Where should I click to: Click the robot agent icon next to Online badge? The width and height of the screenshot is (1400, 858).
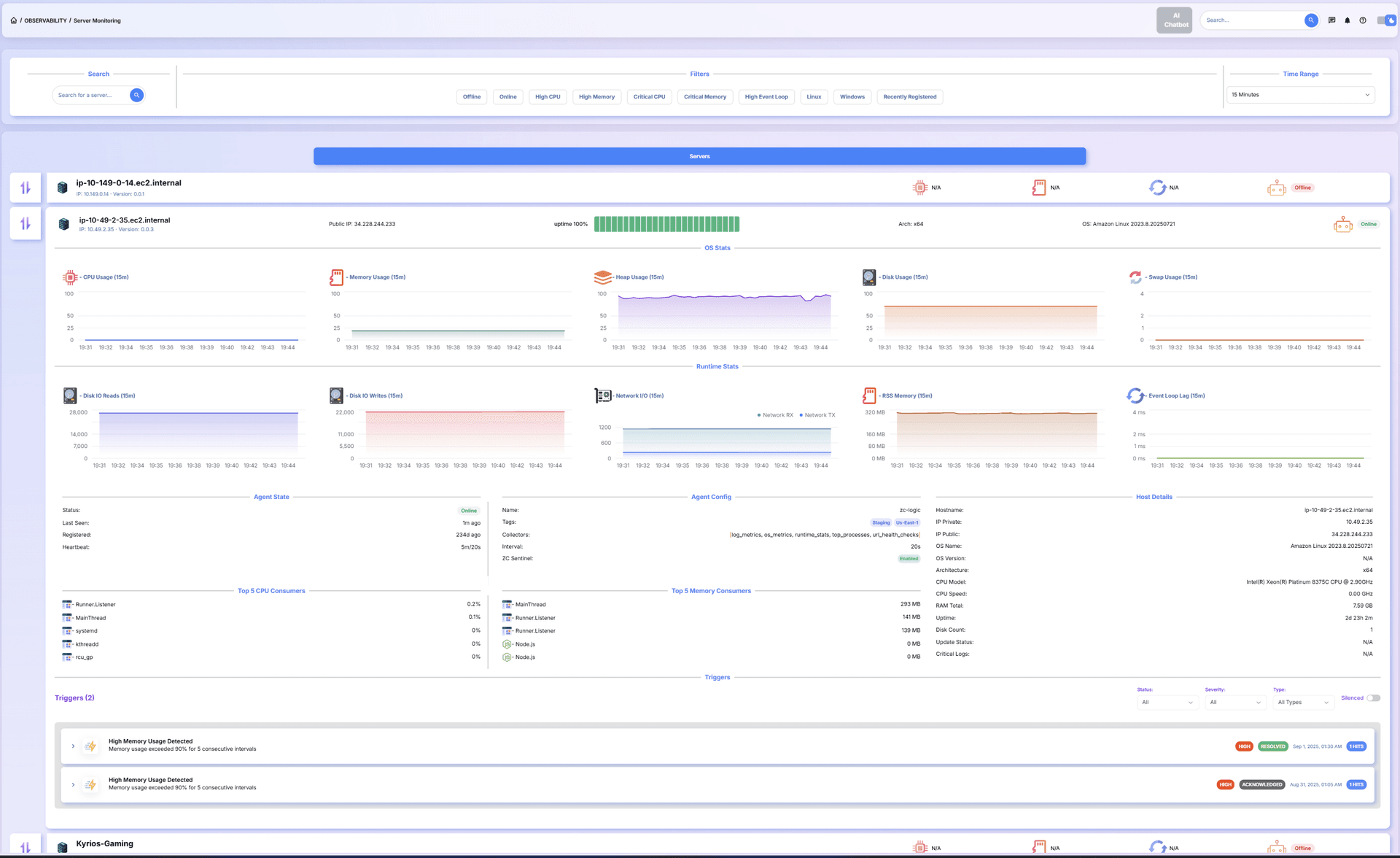click(1343, 225)
